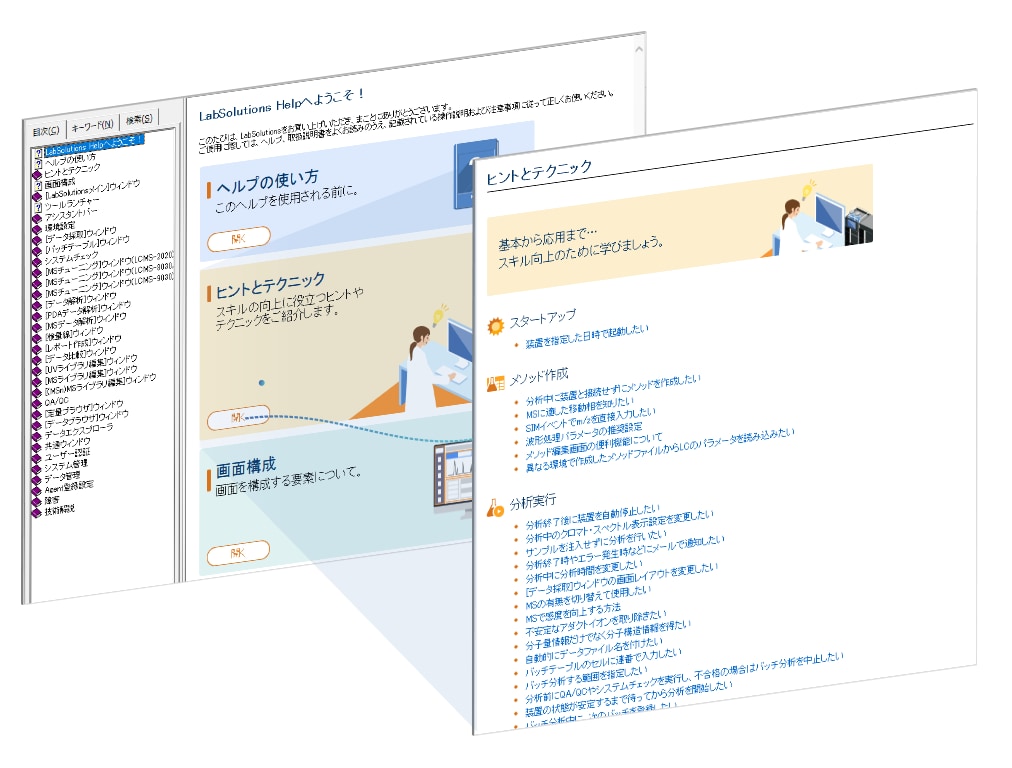Select [MSチューニング]ウィンドウ(LCMS-2020) tree entry

coord(109,264)
